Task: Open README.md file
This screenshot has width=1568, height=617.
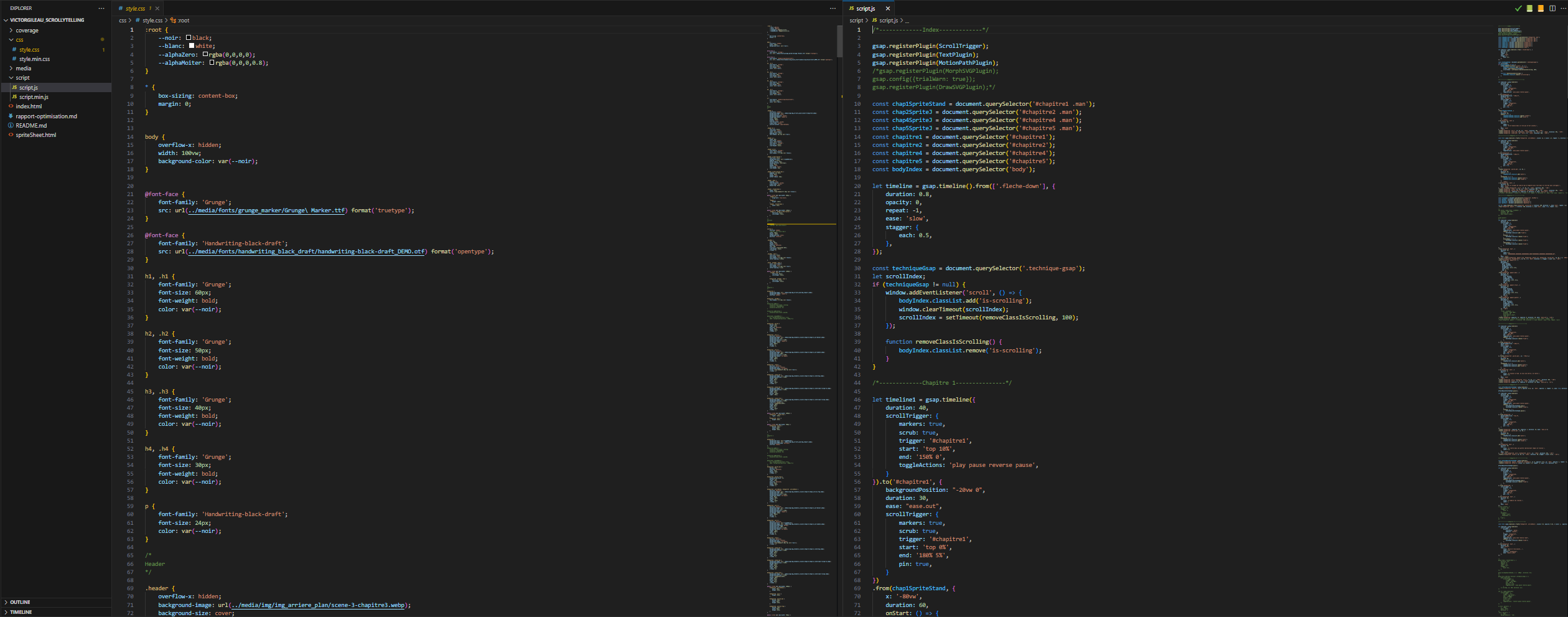Action: (56, 126)
